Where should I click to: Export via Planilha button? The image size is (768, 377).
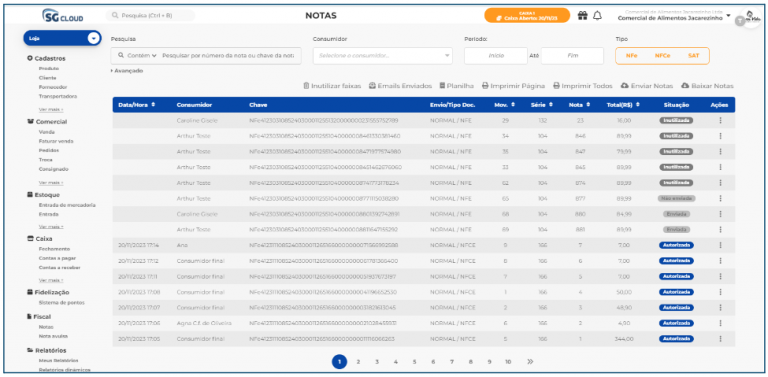(456, 86)
